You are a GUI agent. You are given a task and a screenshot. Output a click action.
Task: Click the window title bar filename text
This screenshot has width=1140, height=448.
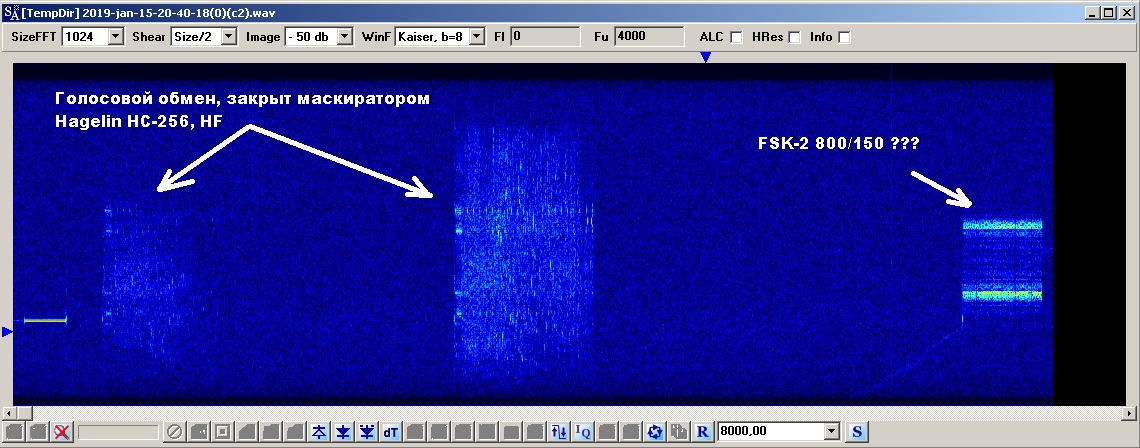point(149,12)
